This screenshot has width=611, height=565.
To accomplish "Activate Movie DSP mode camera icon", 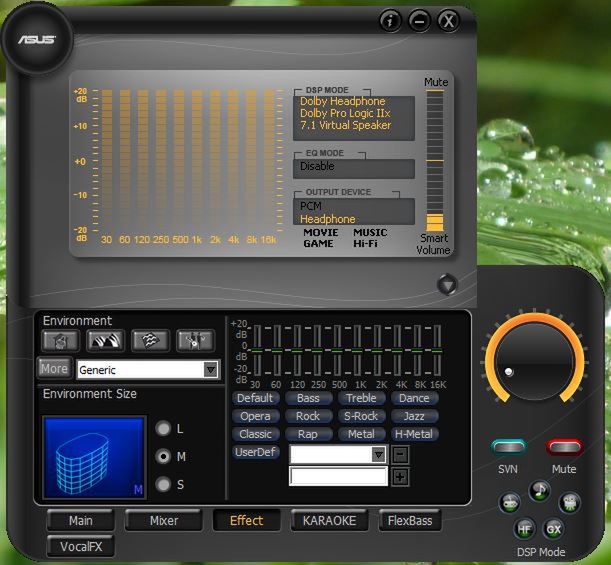I will click(569, 502).
